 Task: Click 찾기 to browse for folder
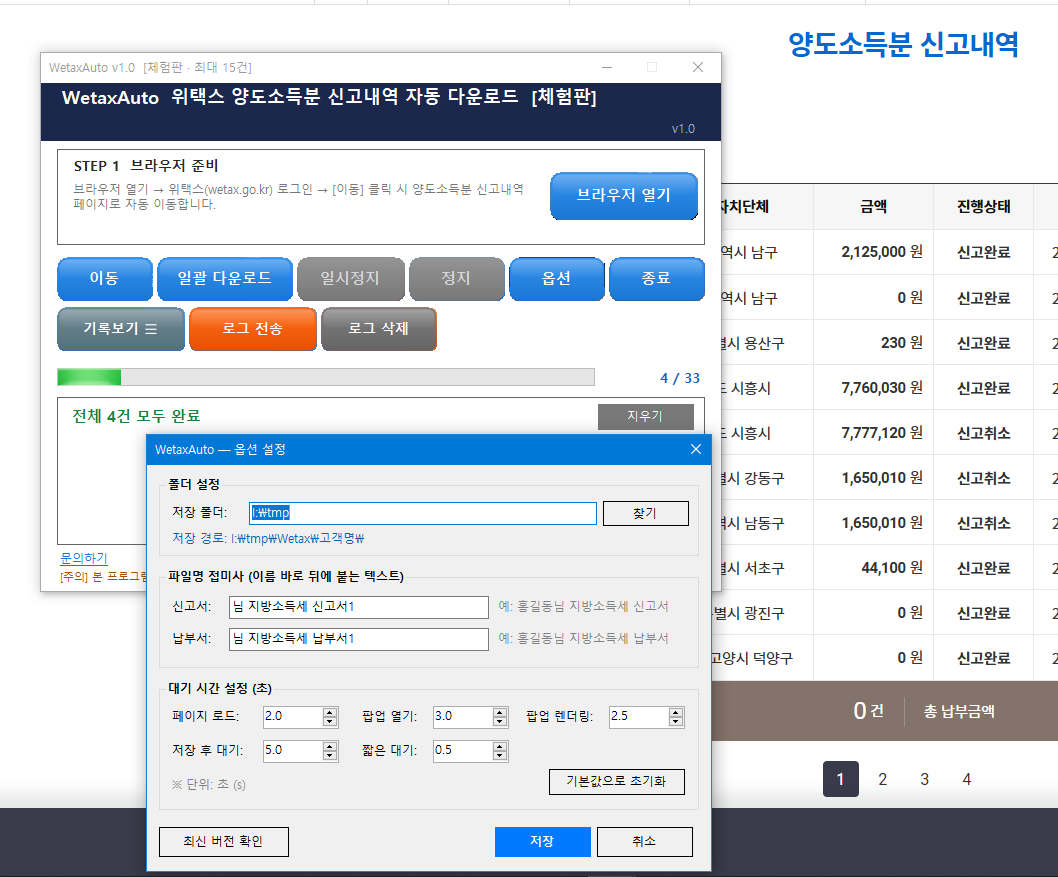[x=646, y=513]
